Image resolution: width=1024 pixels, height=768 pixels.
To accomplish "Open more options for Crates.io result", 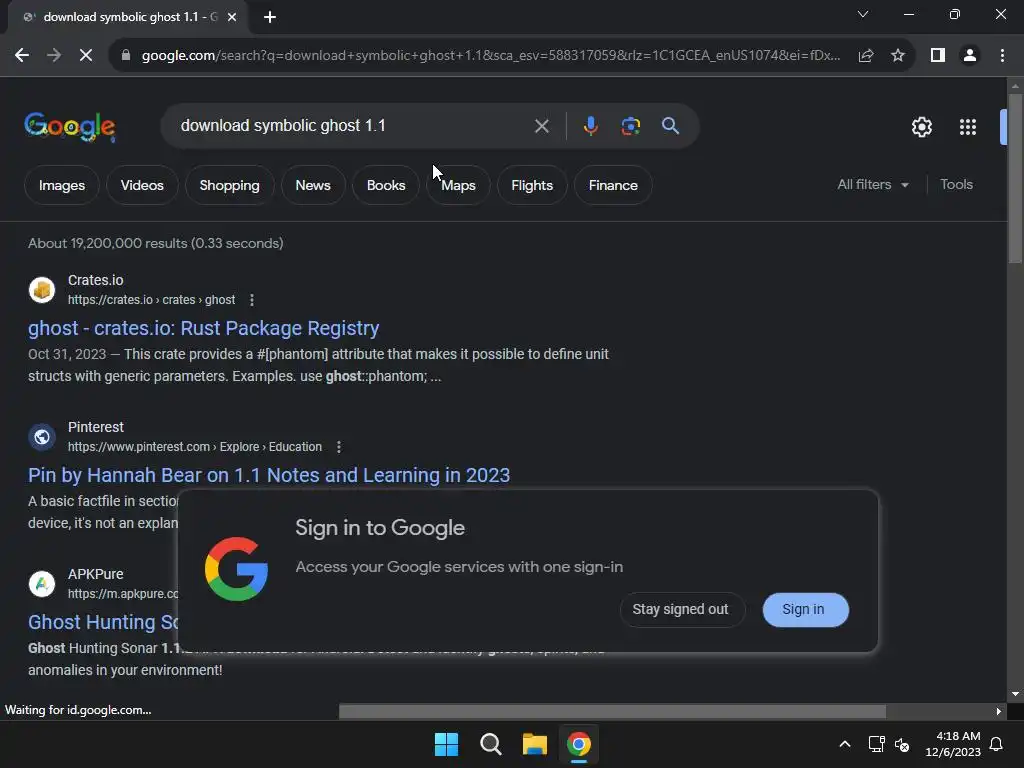I will (252, 300).
